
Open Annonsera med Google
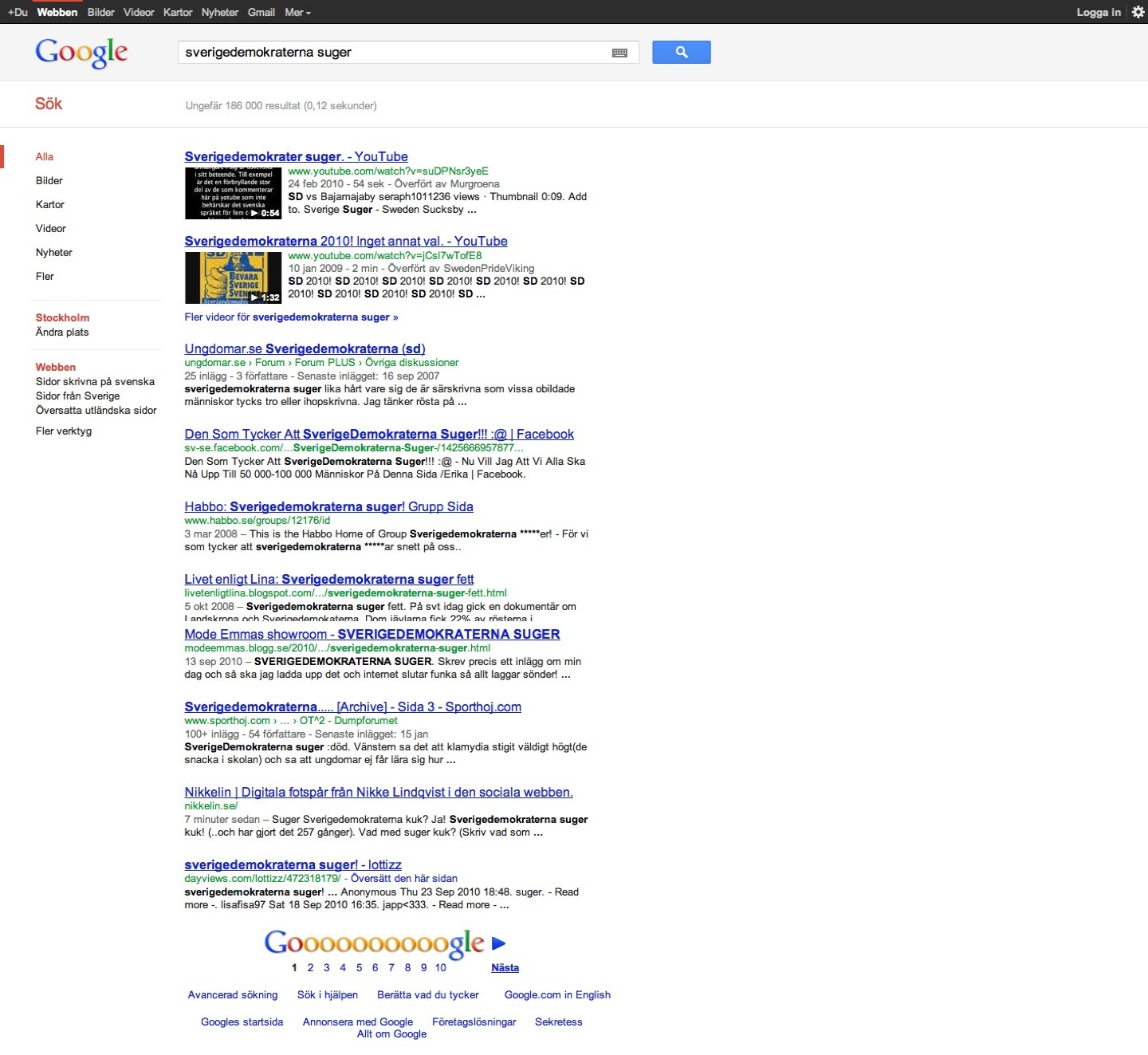tap(358, 1022)
